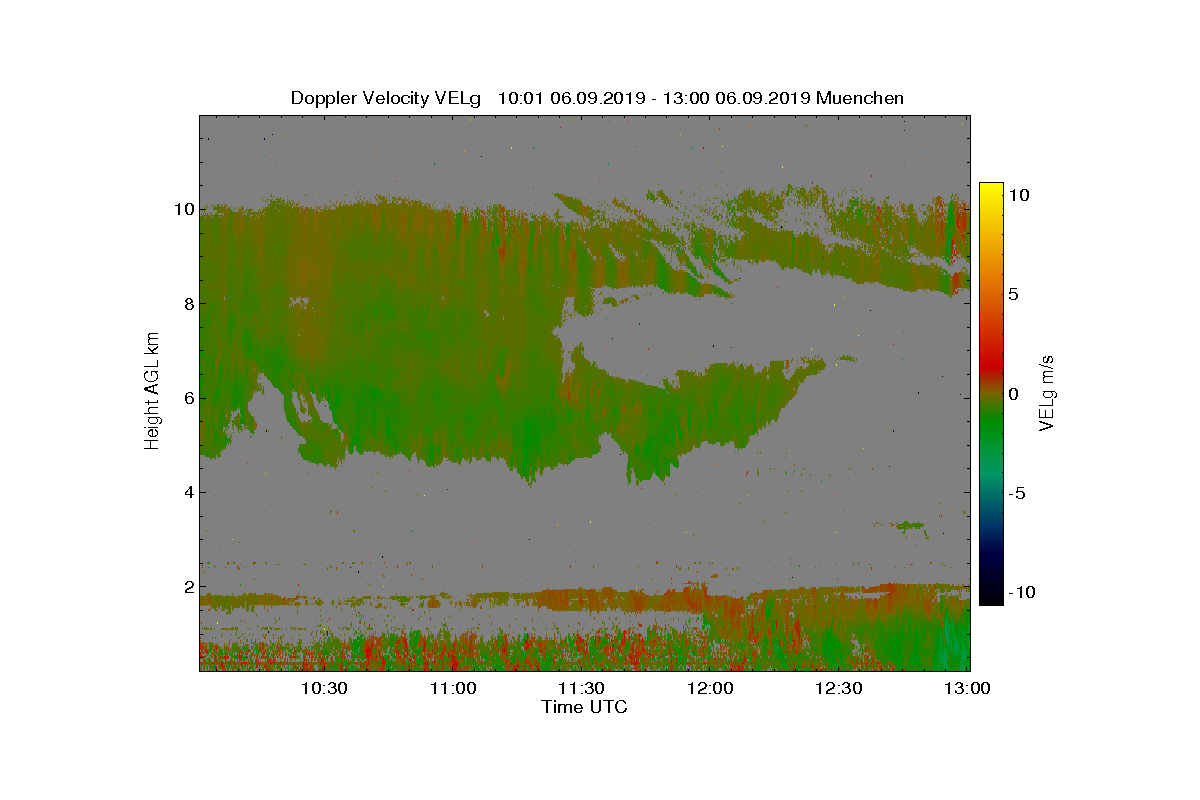
Task: Click the 'Muenchen' station name in title
Action: (x=860, y=98)
